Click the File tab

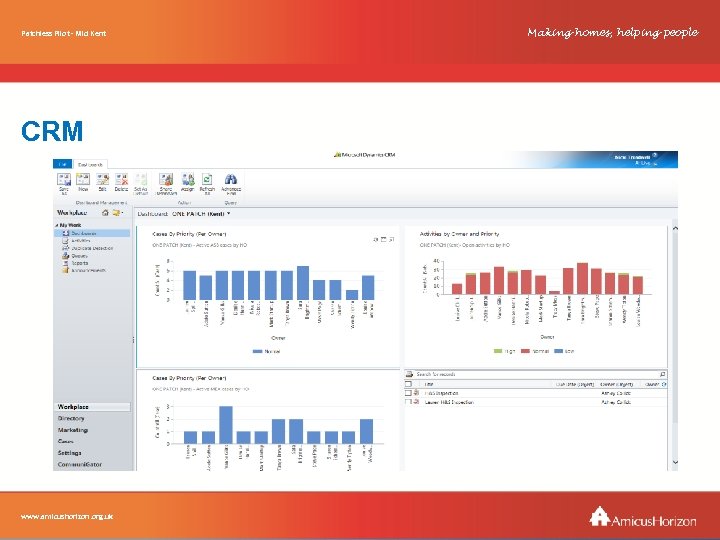tap(62, 164)
